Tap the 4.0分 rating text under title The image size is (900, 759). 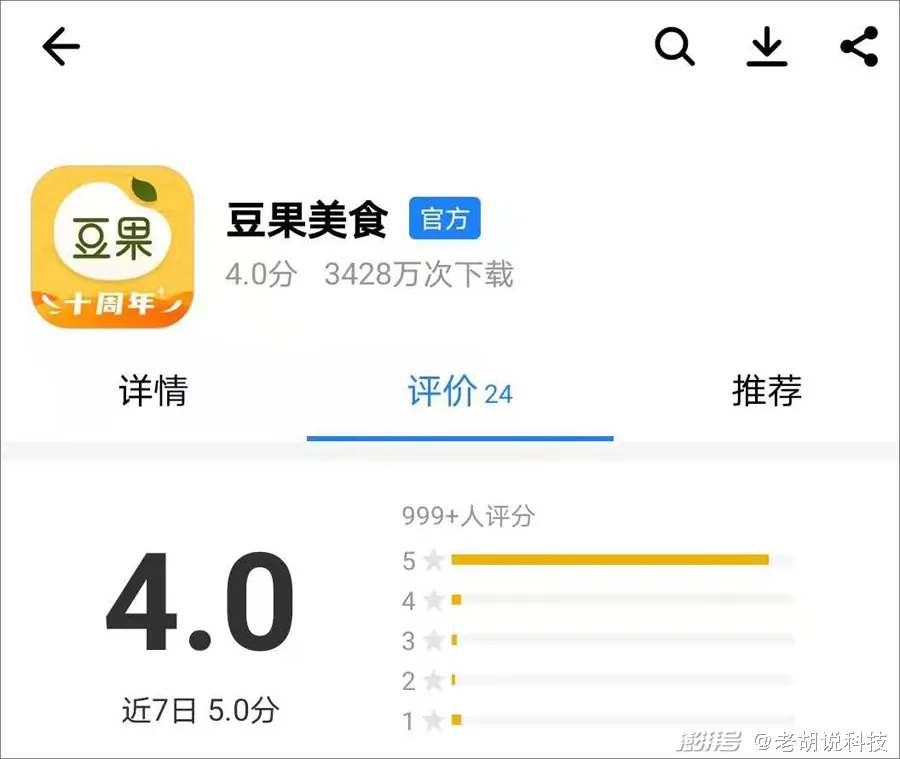tap(261, 274)
